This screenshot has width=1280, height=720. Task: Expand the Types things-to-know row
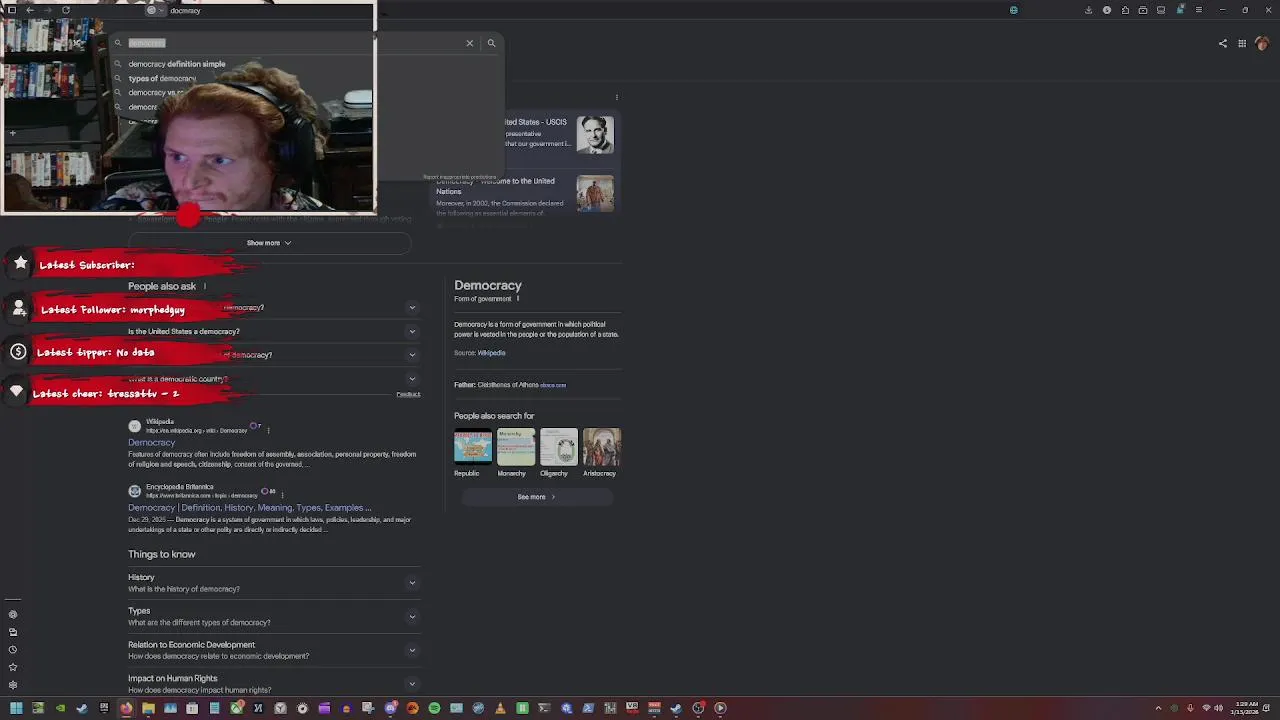coord(272,616)
